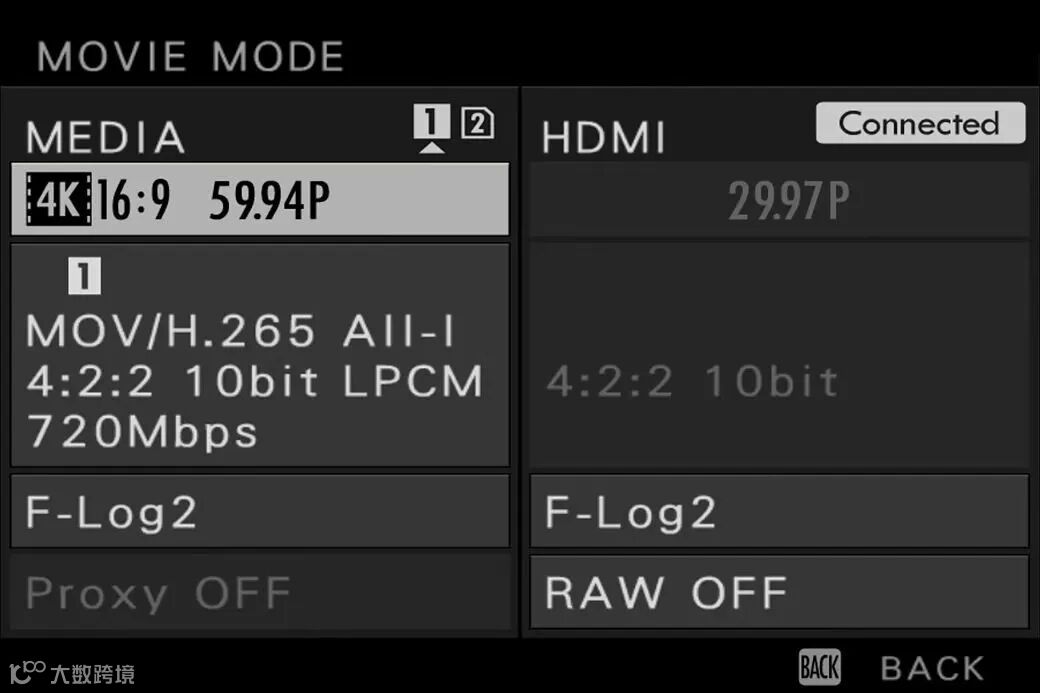Toggle the Proxy OFF setting
The width and height of the screenshot is (1040, 693).
click(x=261, y=592)
